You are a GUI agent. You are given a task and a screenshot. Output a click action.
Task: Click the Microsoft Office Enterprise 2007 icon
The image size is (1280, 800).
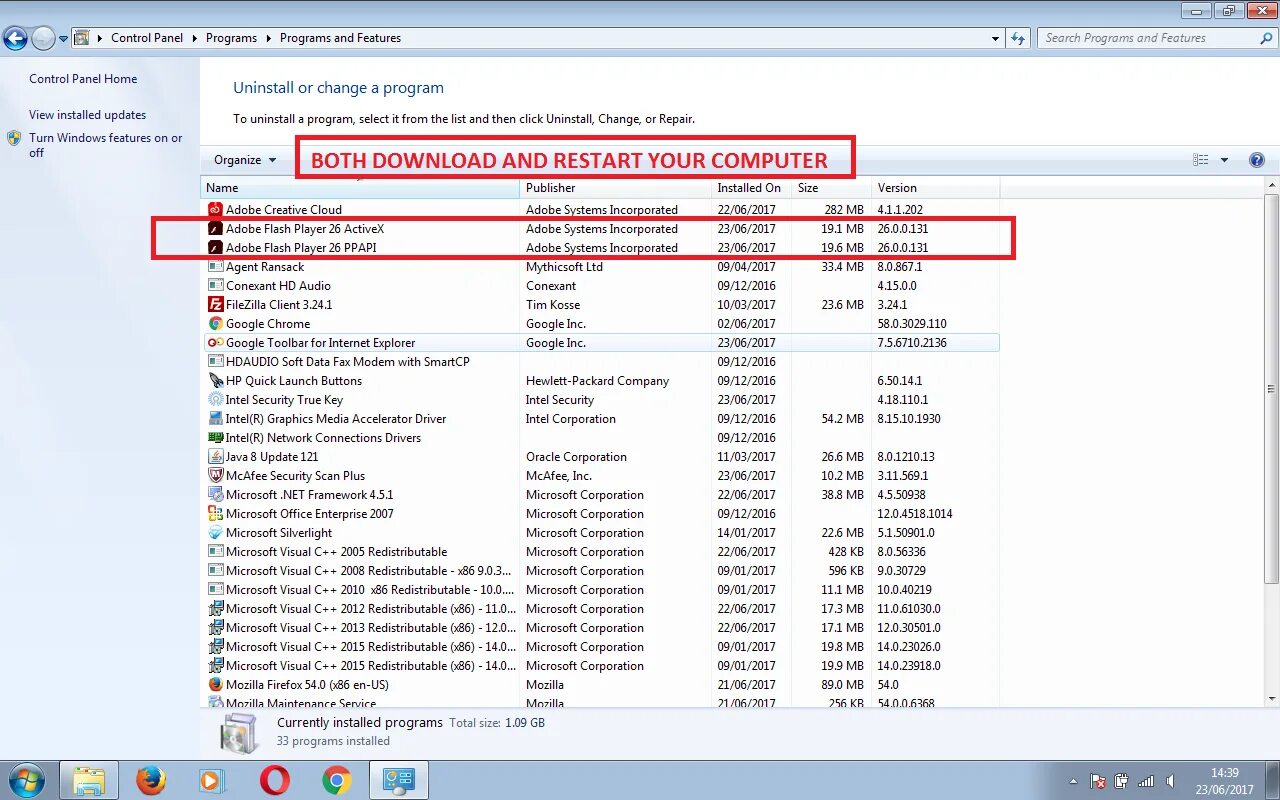215,514
